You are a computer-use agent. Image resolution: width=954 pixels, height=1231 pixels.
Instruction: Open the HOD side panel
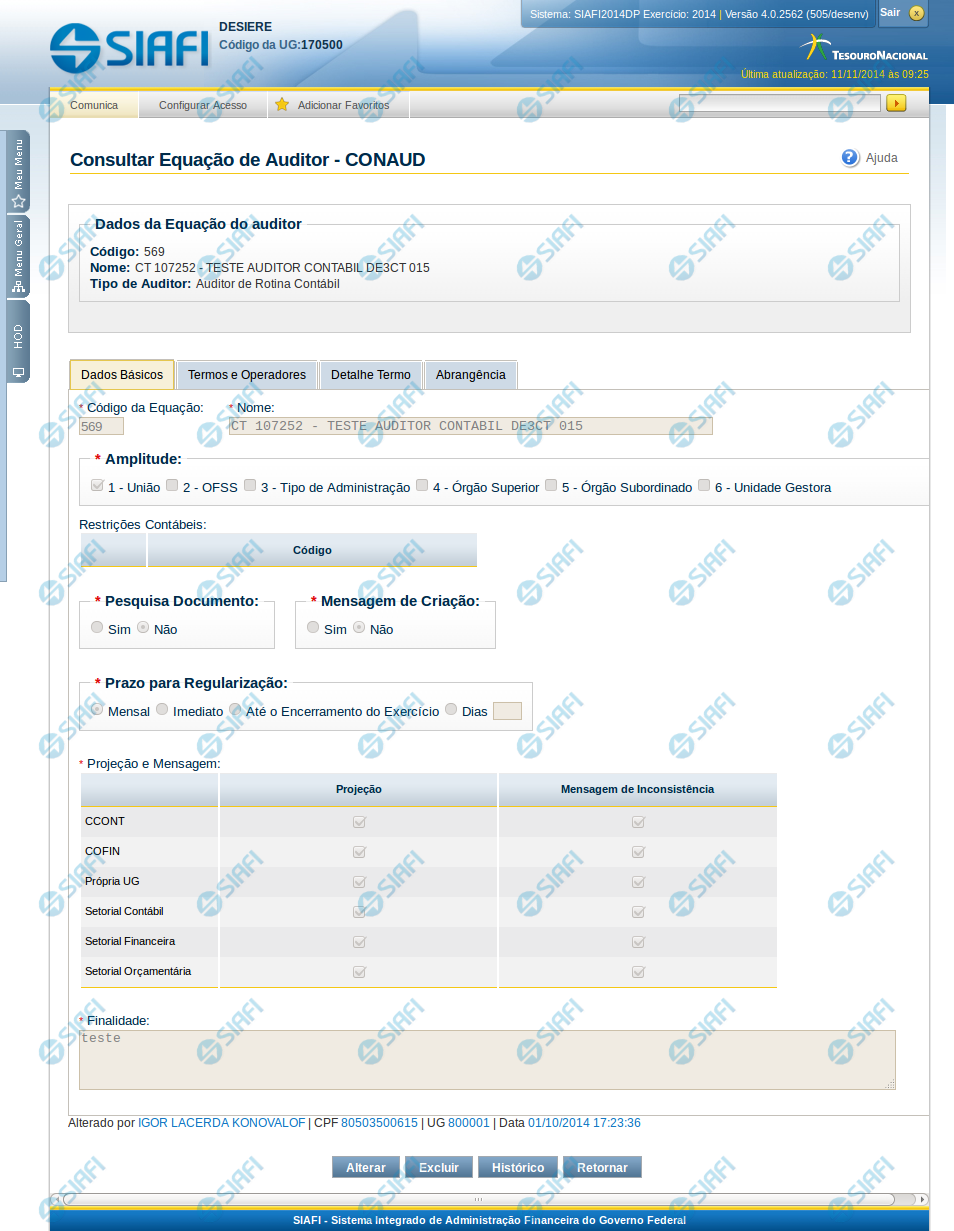pos(18,341)
